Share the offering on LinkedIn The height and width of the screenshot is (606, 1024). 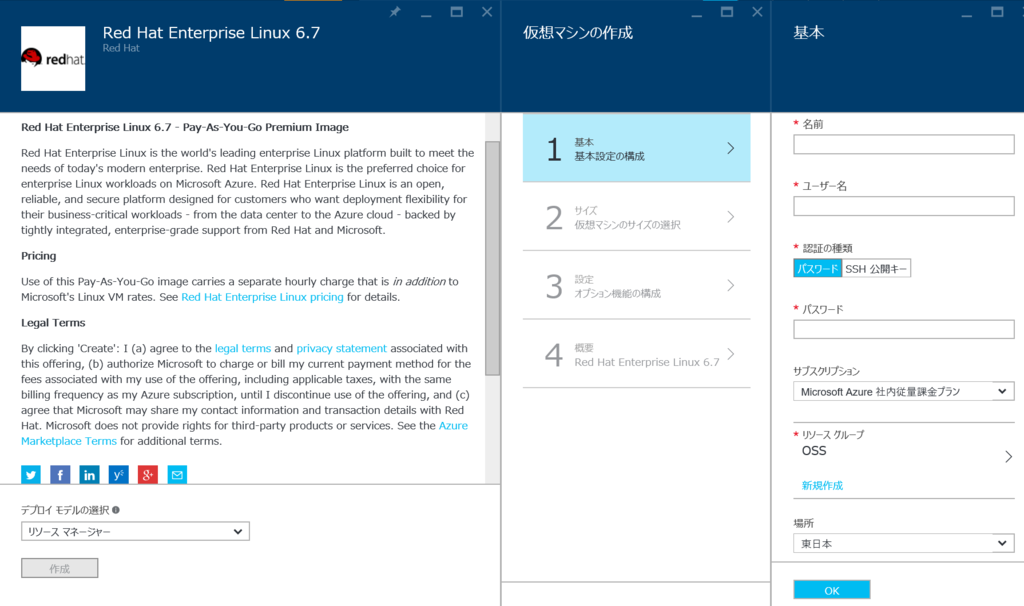89,475
